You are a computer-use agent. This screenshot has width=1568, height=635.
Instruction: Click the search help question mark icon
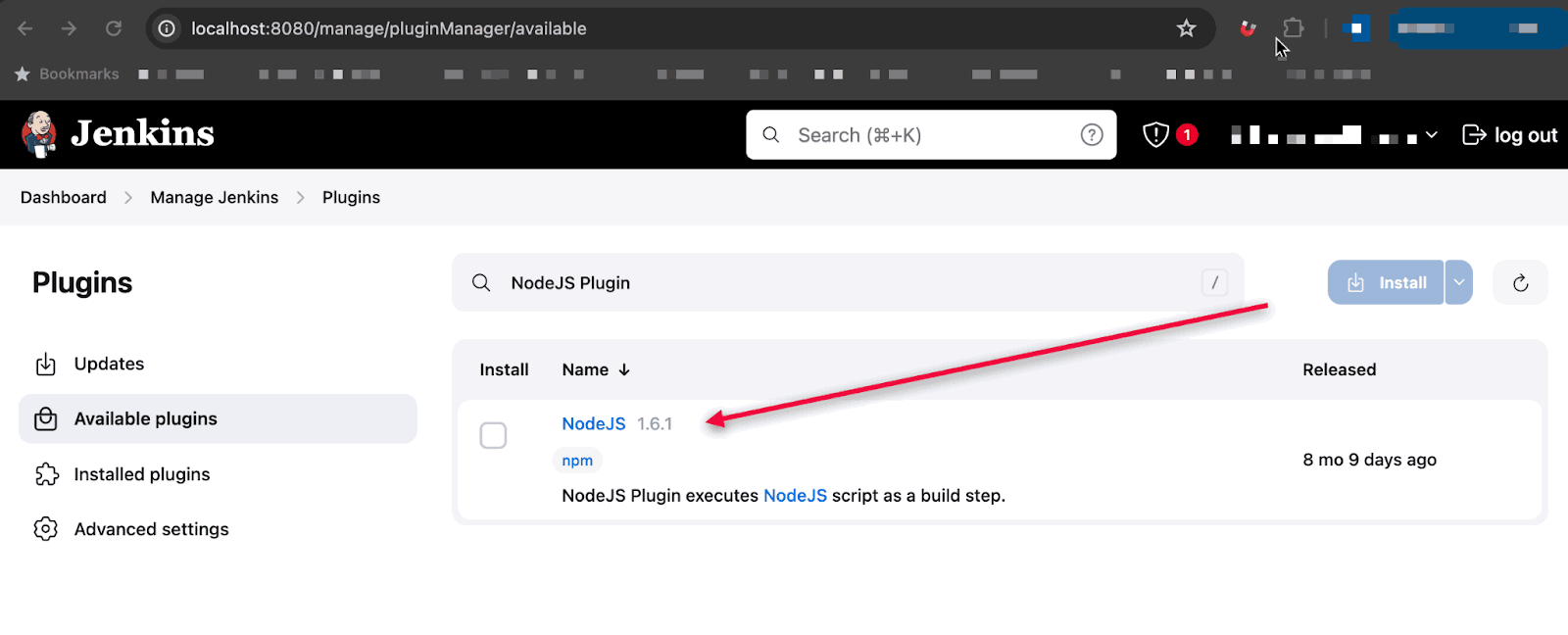tap(1092, 135)
